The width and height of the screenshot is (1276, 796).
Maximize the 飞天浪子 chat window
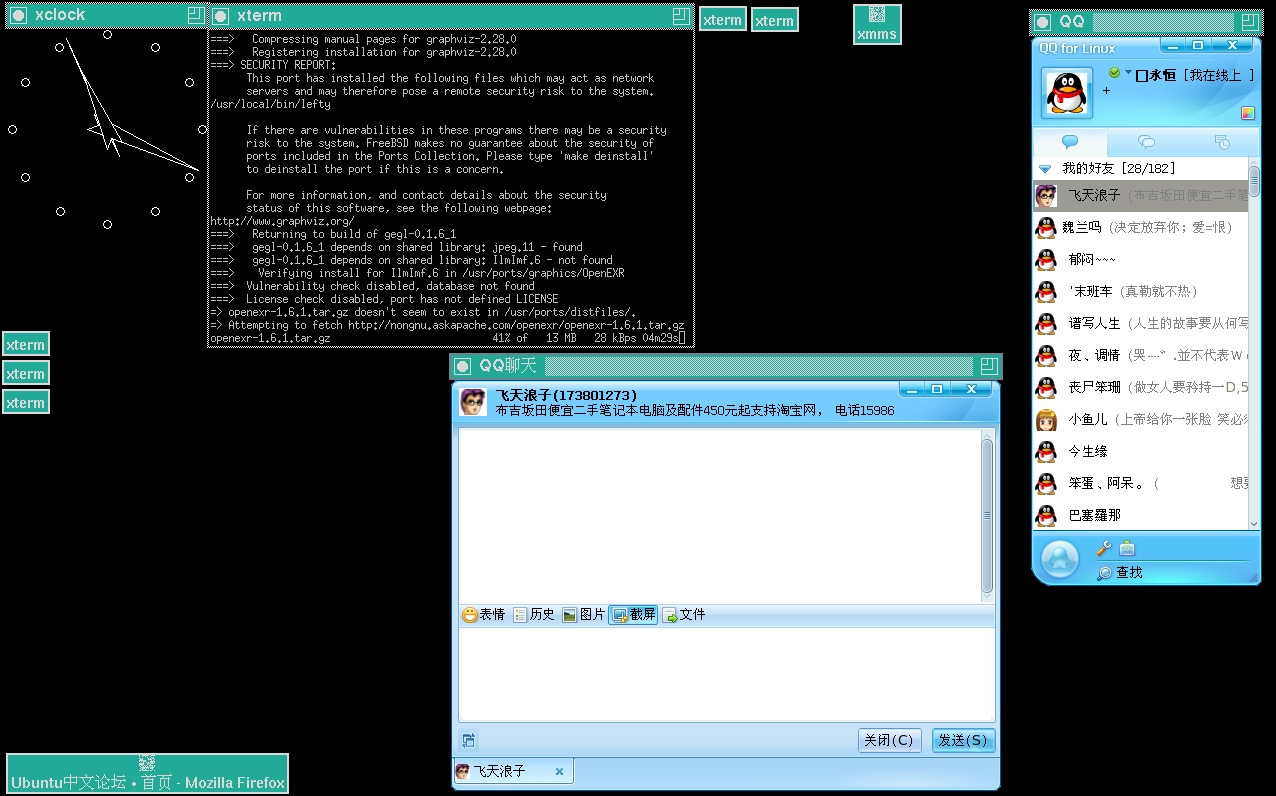[x=937, y=389]
